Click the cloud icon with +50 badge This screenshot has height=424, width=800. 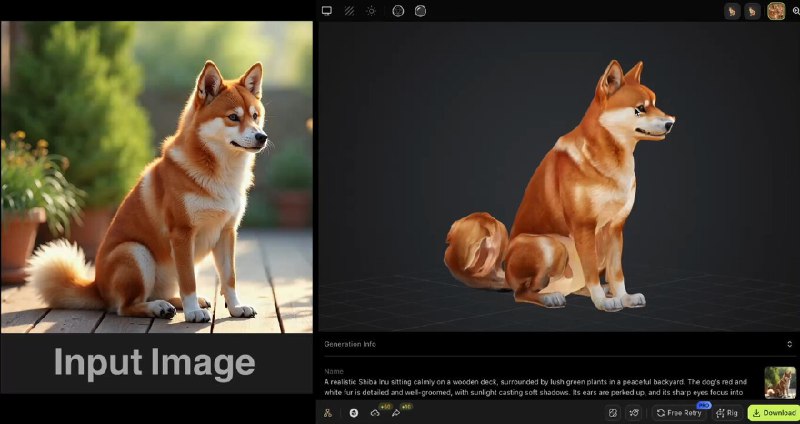(x=375, y=412)
